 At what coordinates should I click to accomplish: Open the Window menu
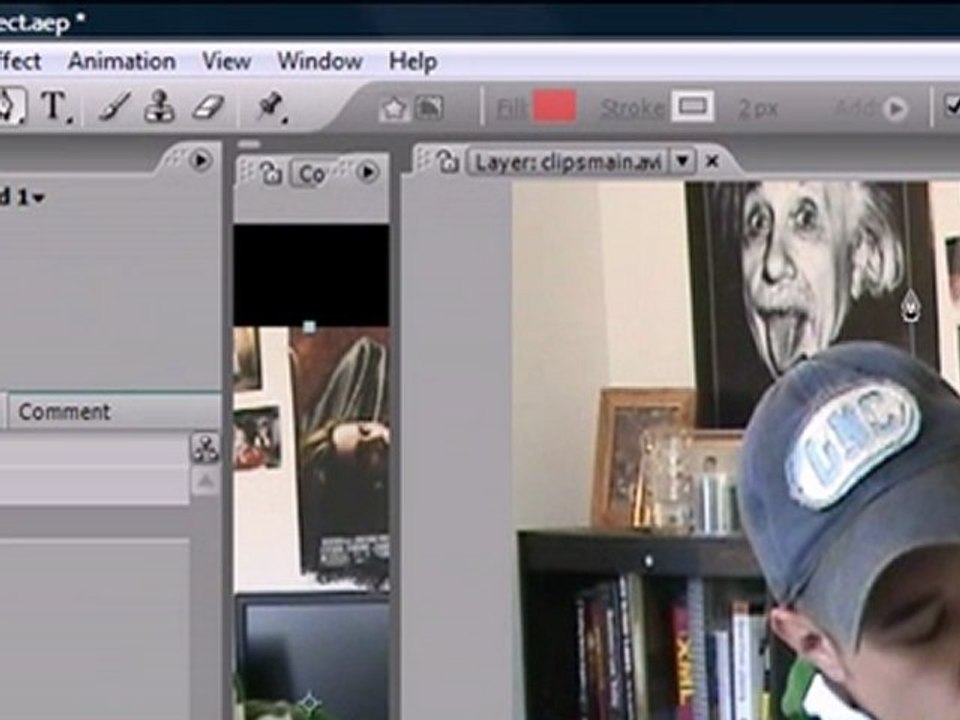[x=320, y=61]
